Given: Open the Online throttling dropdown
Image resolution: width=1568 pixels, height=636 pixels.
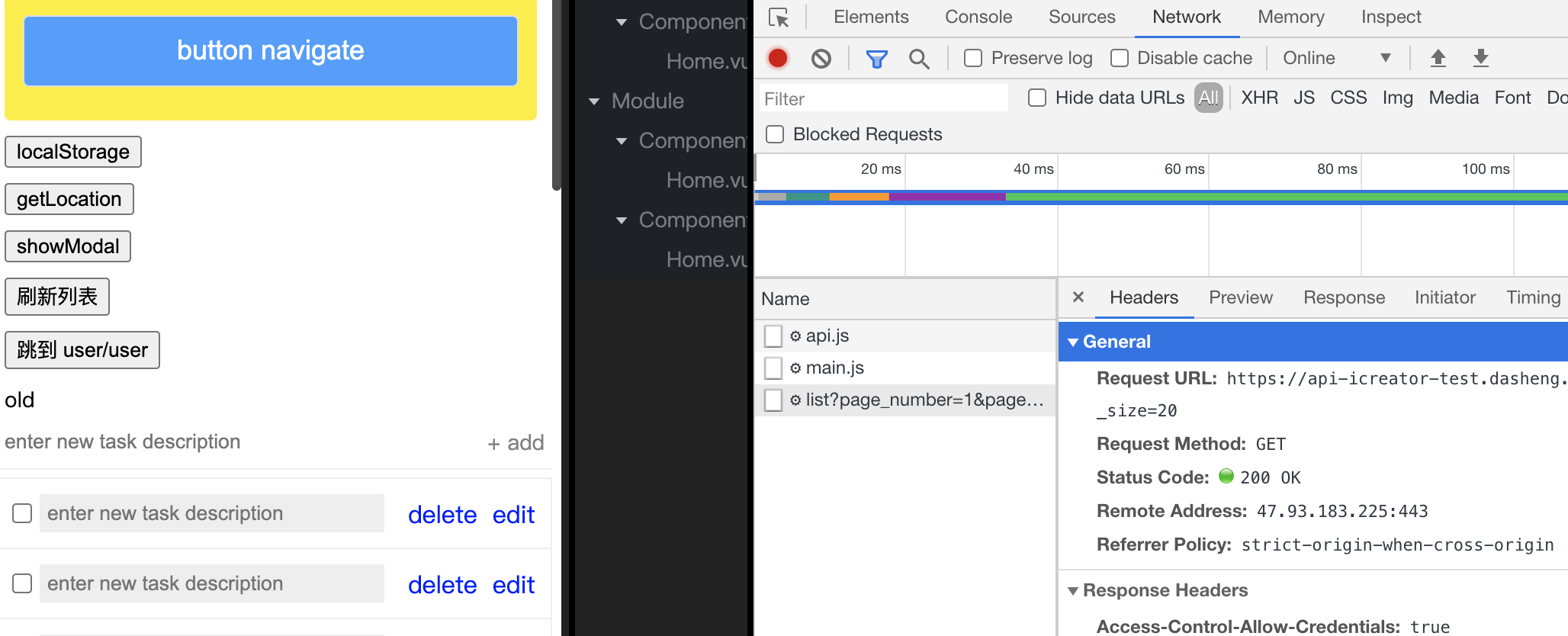Looking at the screenshot, I should (1337, 58).
